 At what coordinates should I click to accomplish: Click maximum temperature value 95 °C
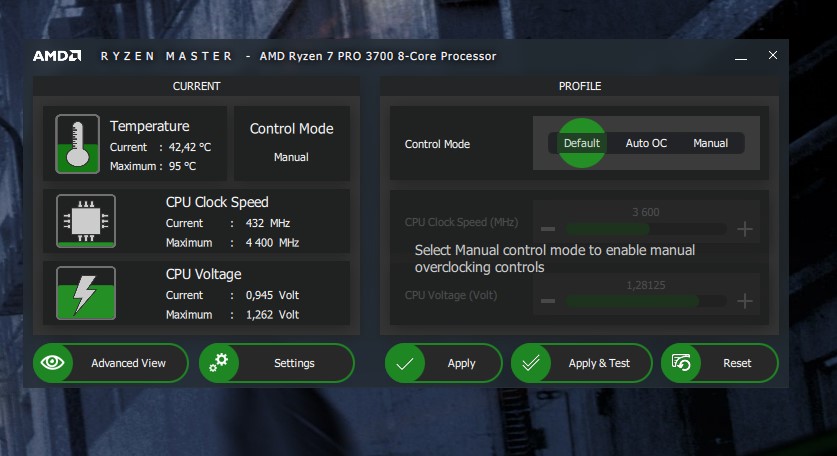[183, 166]
